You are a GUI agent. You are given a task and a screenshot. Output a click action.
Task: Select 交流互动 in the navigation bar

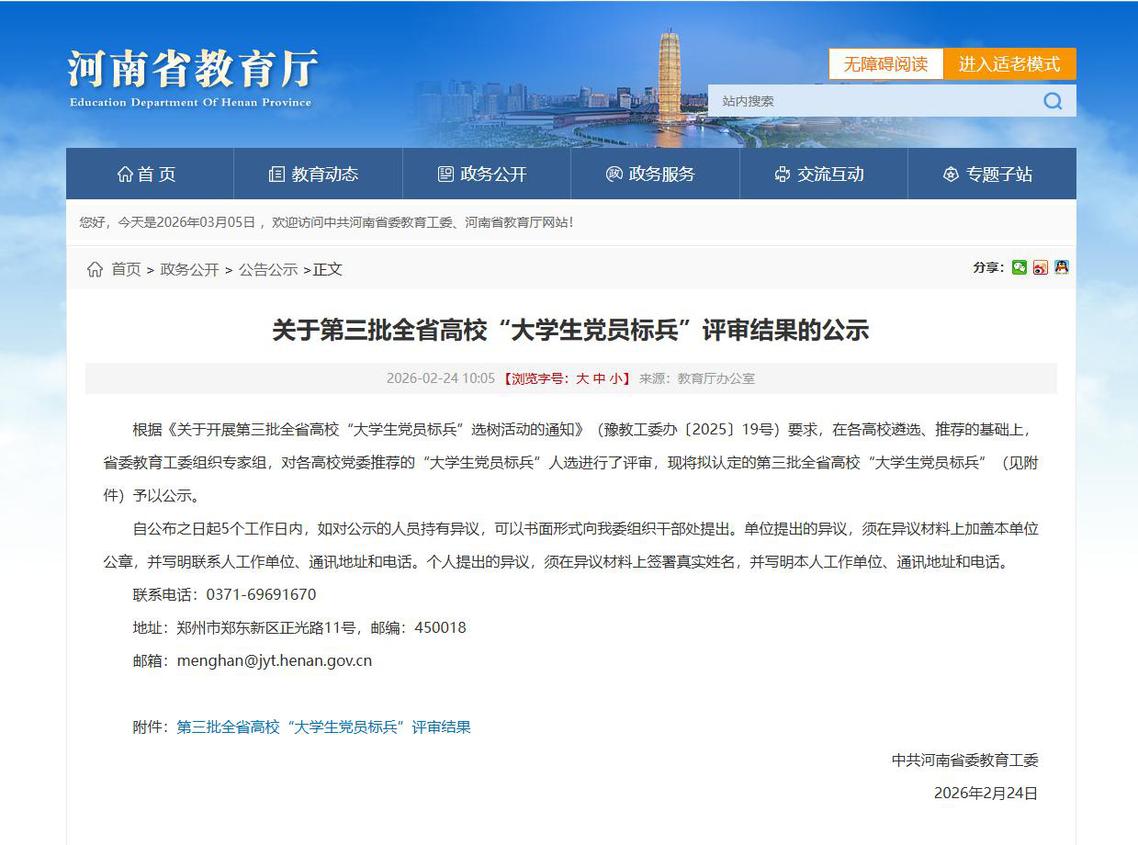pos(820,174)
